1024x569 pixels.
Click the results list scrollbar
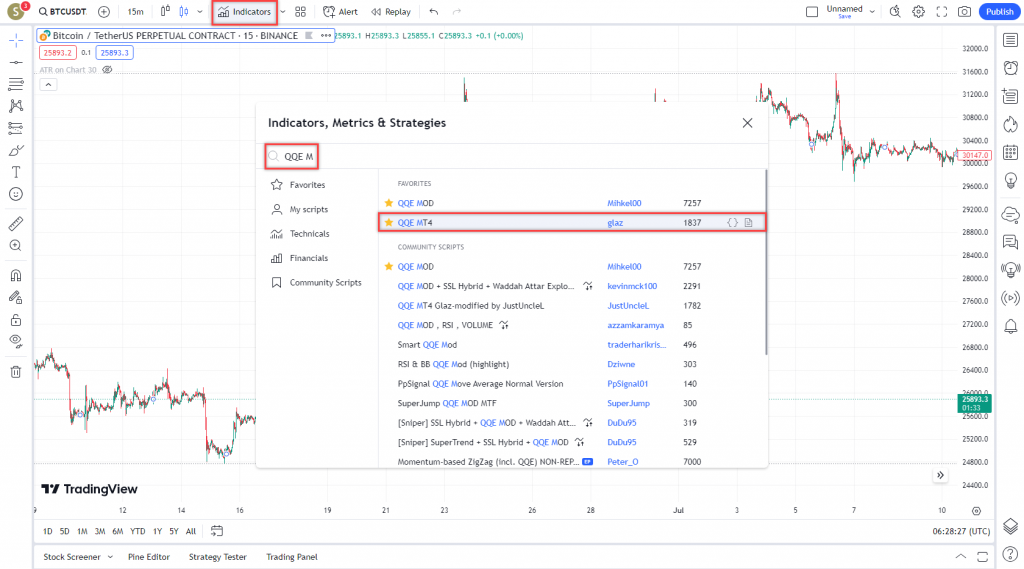coord(765,263)
